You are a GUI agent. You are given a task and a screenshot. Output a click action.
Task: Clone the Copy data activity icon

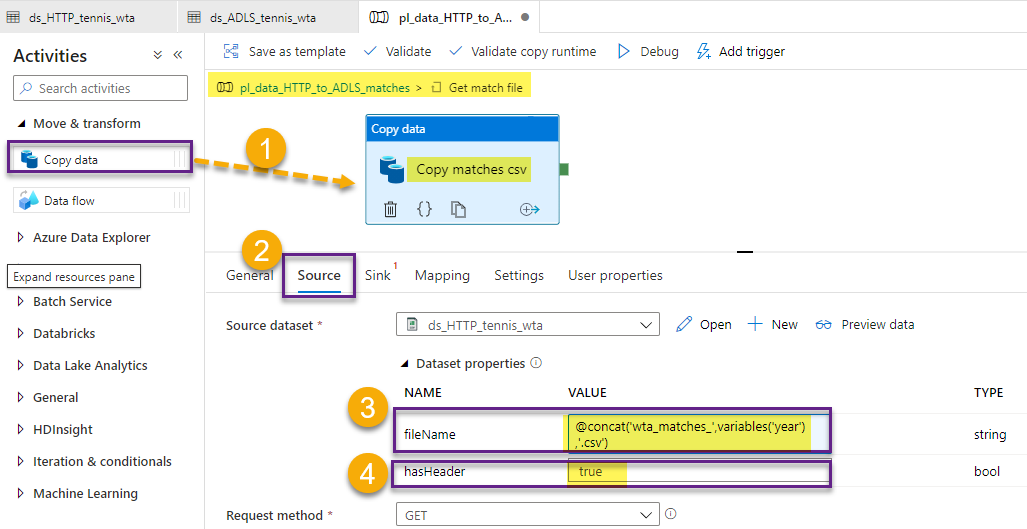click(458, 209)
